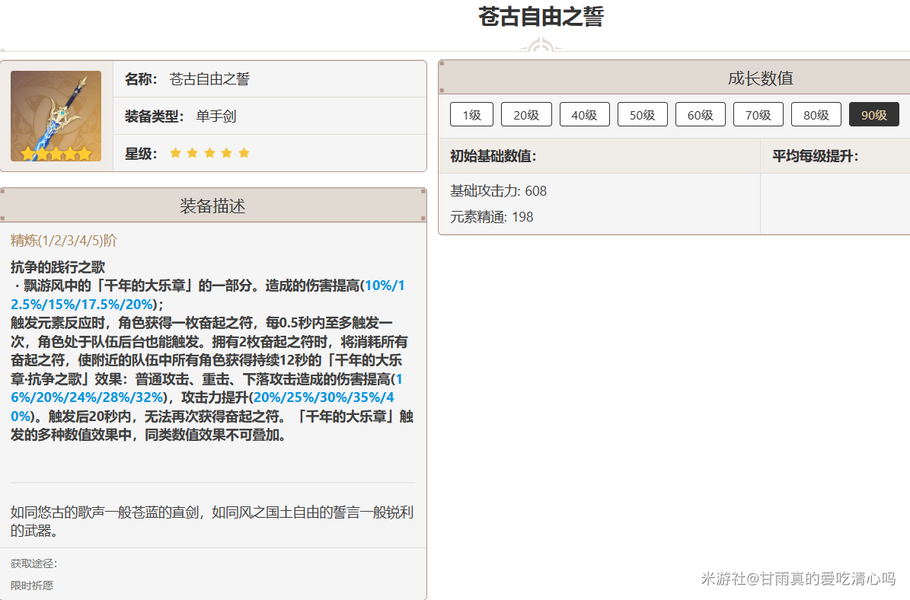Viewport: 910px width, 600px height.
Task: Show stats for 60级
Action: click(700, 115)
